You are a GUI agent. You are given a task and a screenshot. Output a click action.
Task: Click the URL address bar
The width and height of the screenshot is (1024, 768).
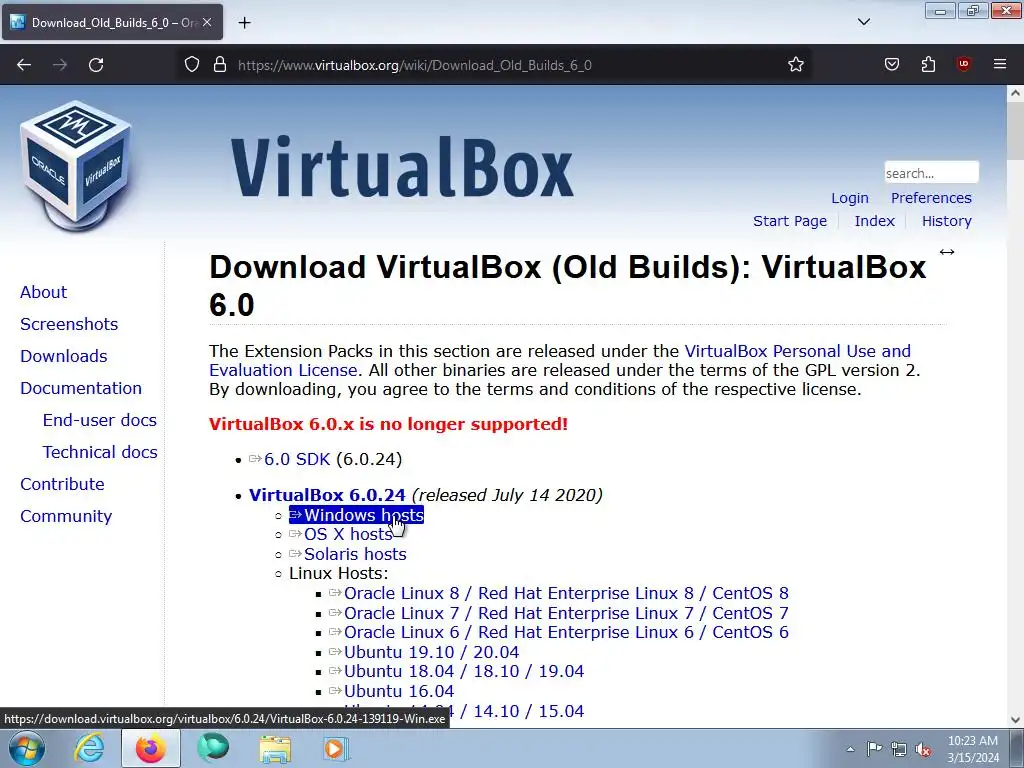496,65
